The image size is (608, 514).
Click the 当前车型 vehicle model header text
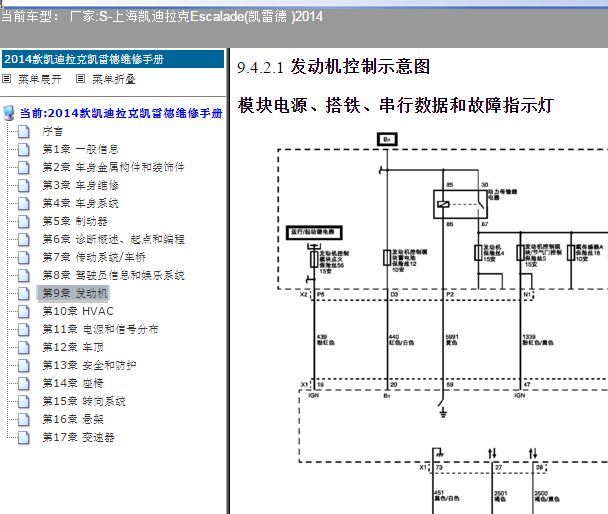click(x=162, y=17)
